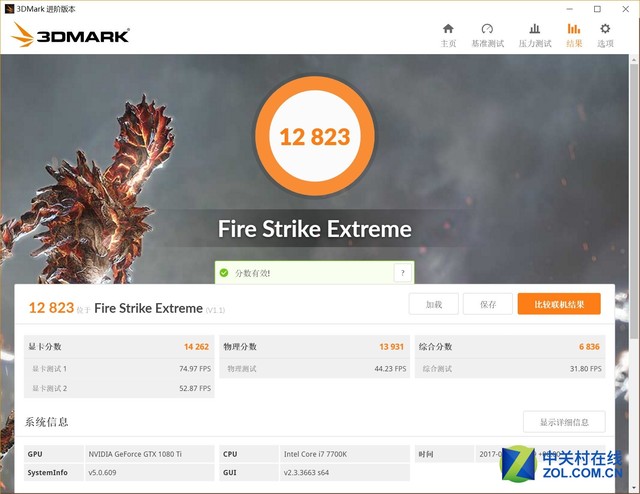Click the large 12 823 score circle
The image size is (640, 494).
coord(315,136)
